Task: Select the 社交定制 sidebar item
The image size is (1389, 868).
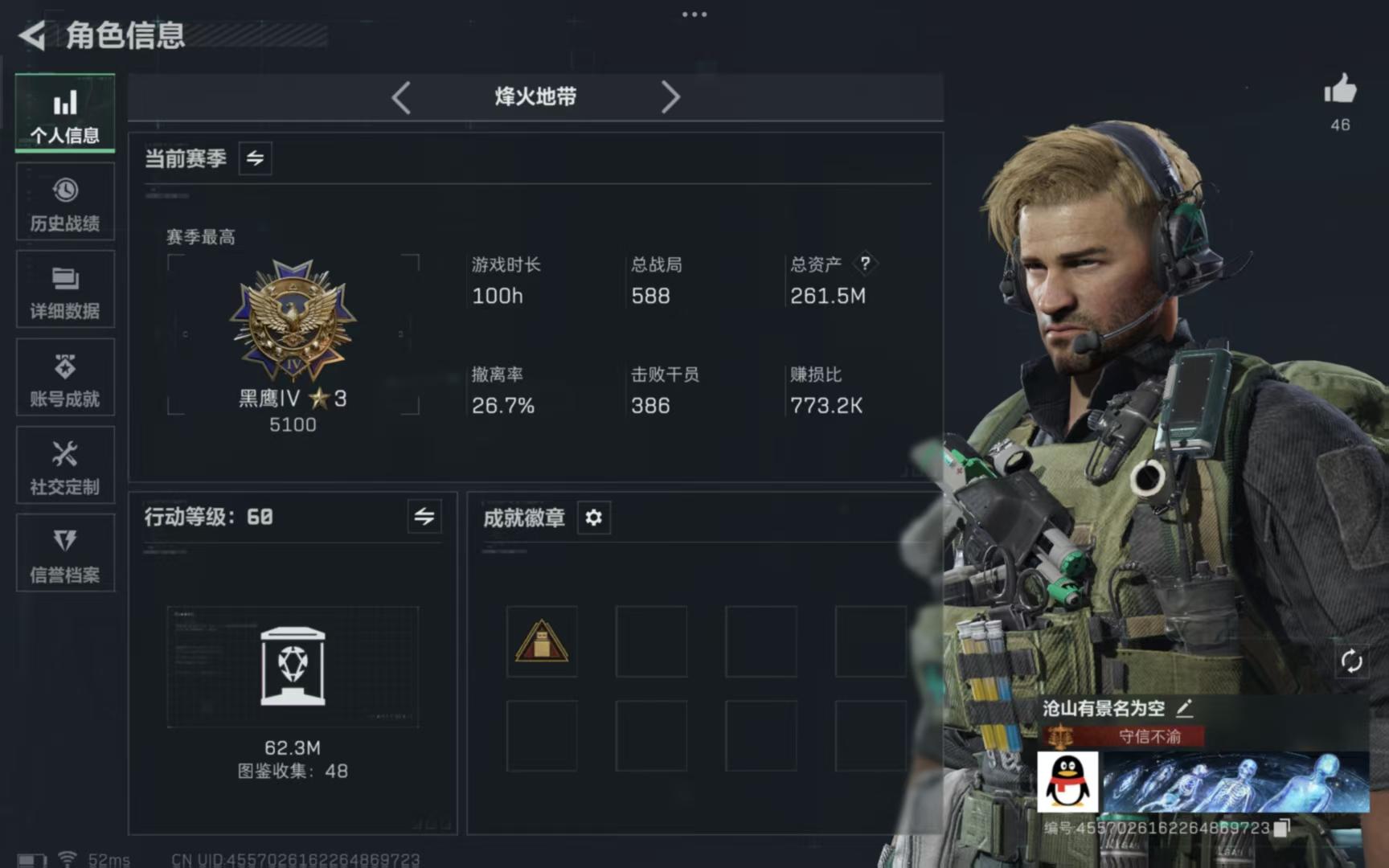Action: point(65,466)
